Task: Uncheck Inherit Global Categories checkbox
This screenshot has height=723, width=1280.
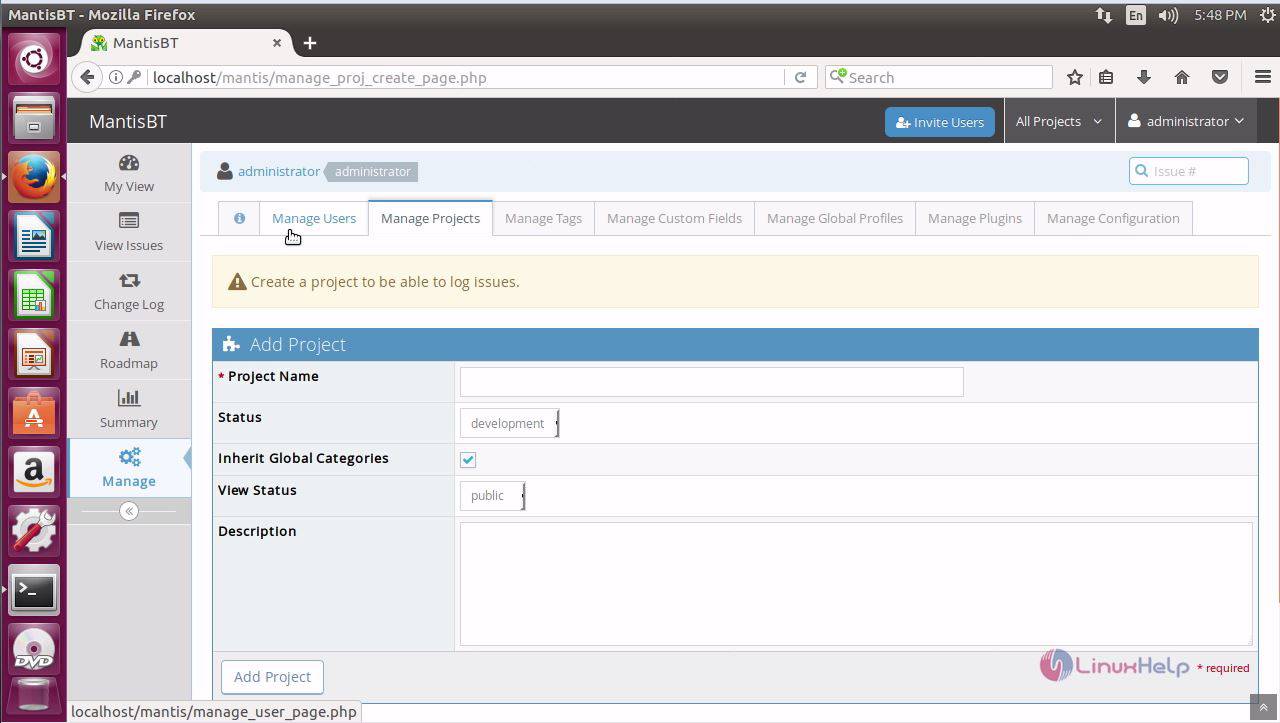Action: (468, 460)
